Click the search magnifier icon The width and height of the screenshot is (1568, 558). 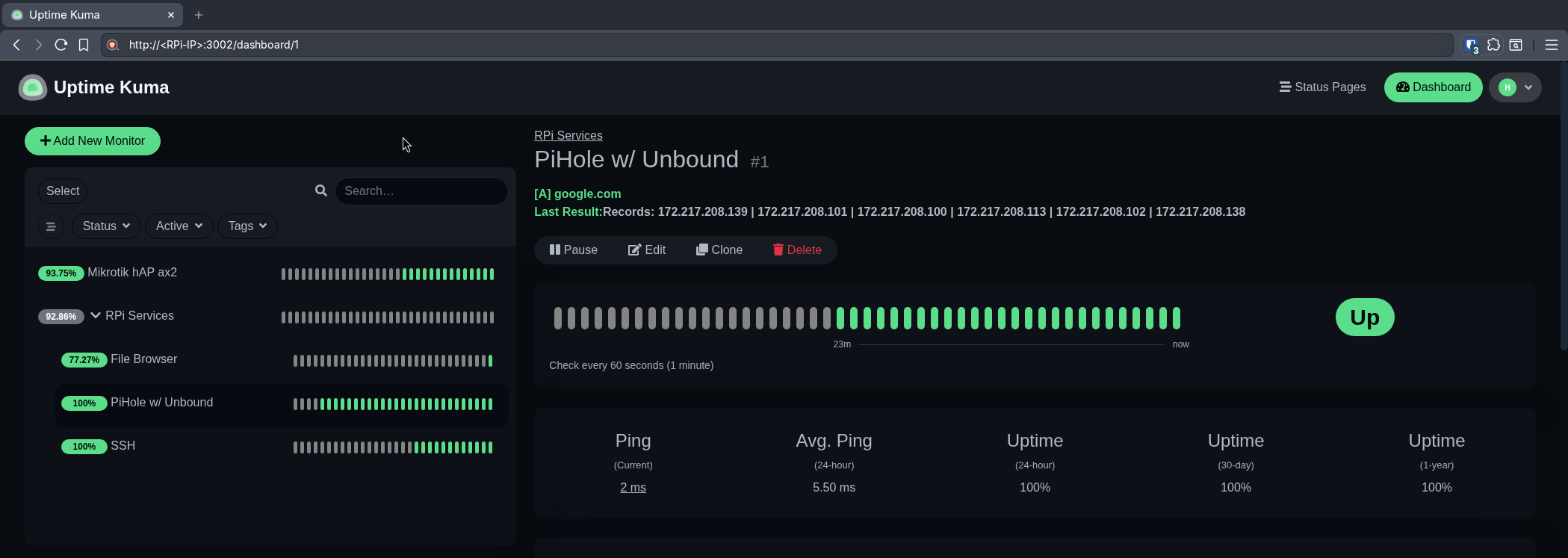pyautogui.click(x=320, y=190)
